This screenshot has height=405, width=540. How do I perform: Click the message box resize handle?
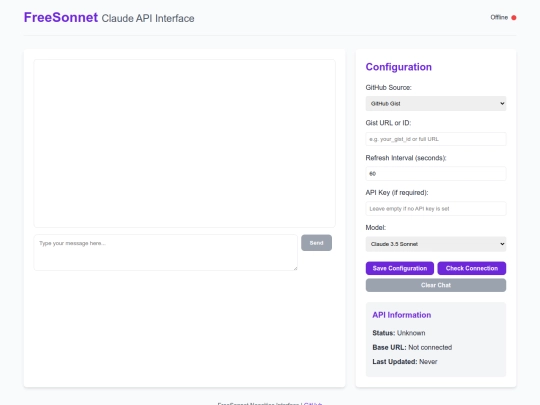[x=295, y=268]
